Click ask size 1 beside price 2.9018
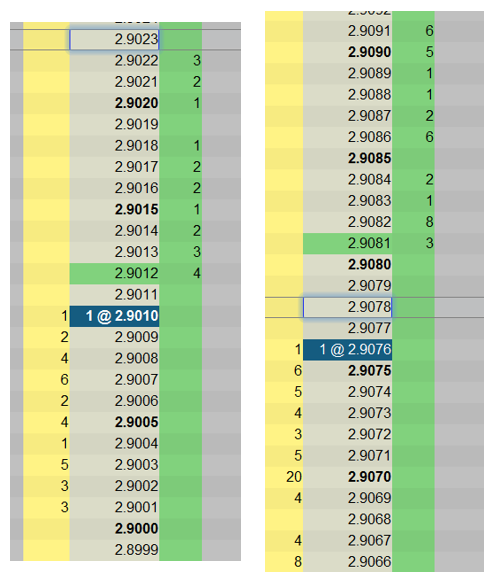Image resolution: width=504 pixels, height=586 pixels. (x=197, y=146)
